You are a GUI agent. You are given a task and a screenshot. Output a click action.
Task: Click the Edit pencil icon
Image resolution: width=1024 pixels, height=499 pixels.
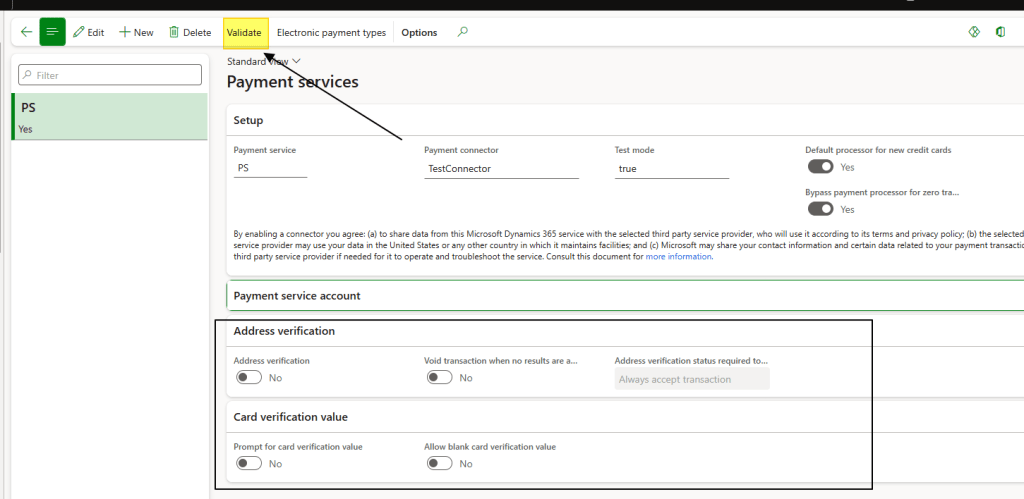(79, 32)
